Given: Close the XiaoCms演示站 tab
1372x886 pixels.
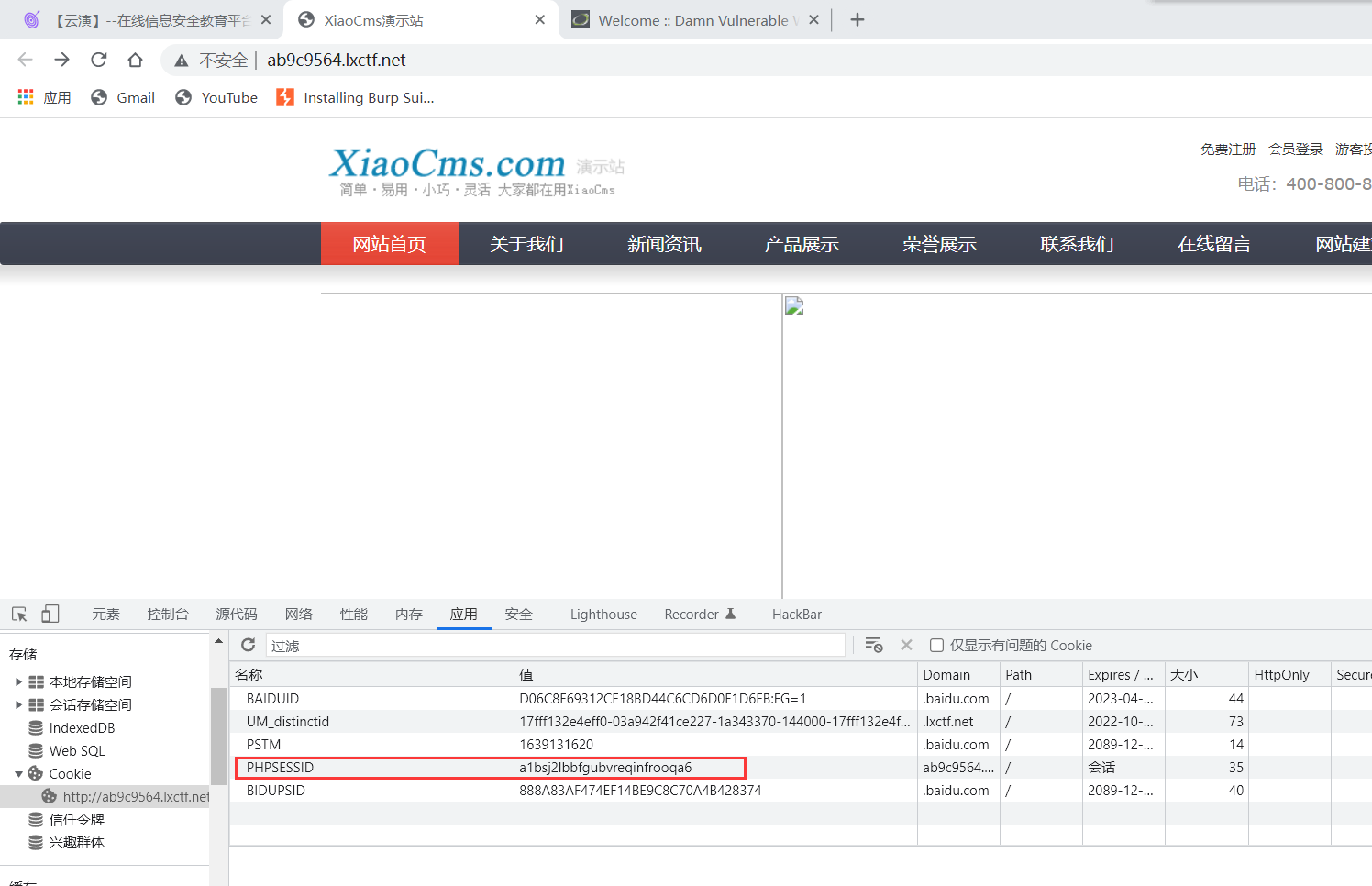Looking at the screenshot, I should 539,19.
